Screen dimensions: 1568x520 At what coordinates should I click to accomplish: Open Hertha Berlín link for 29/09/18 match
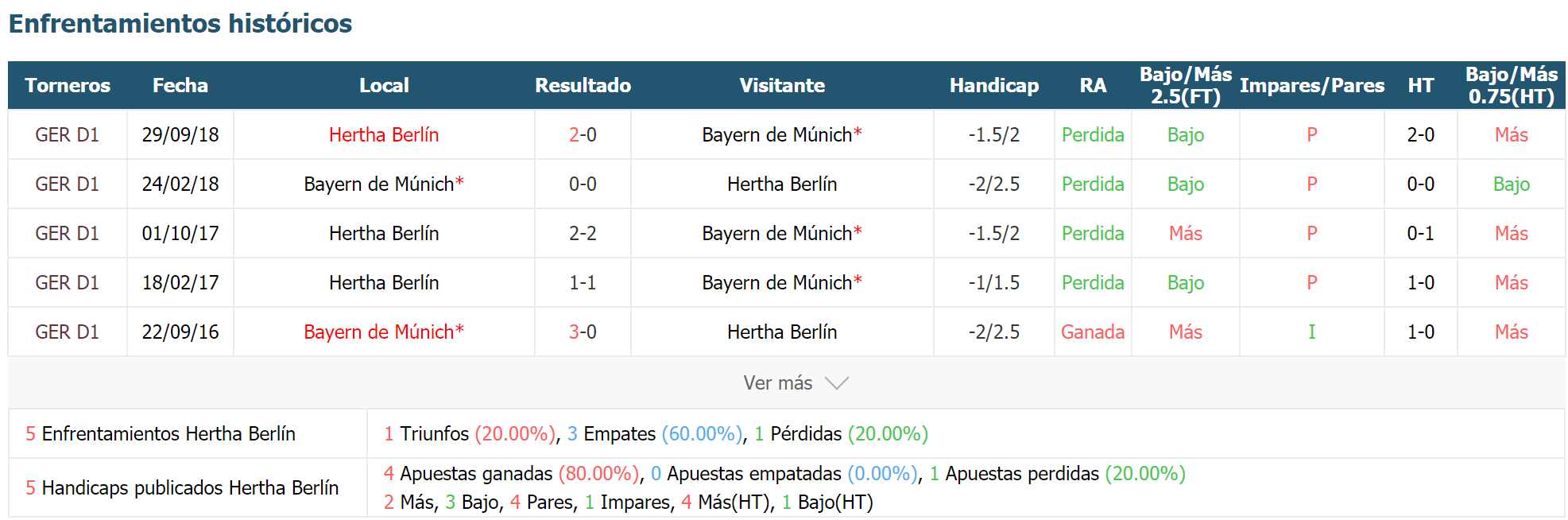[x=384, y=134]
